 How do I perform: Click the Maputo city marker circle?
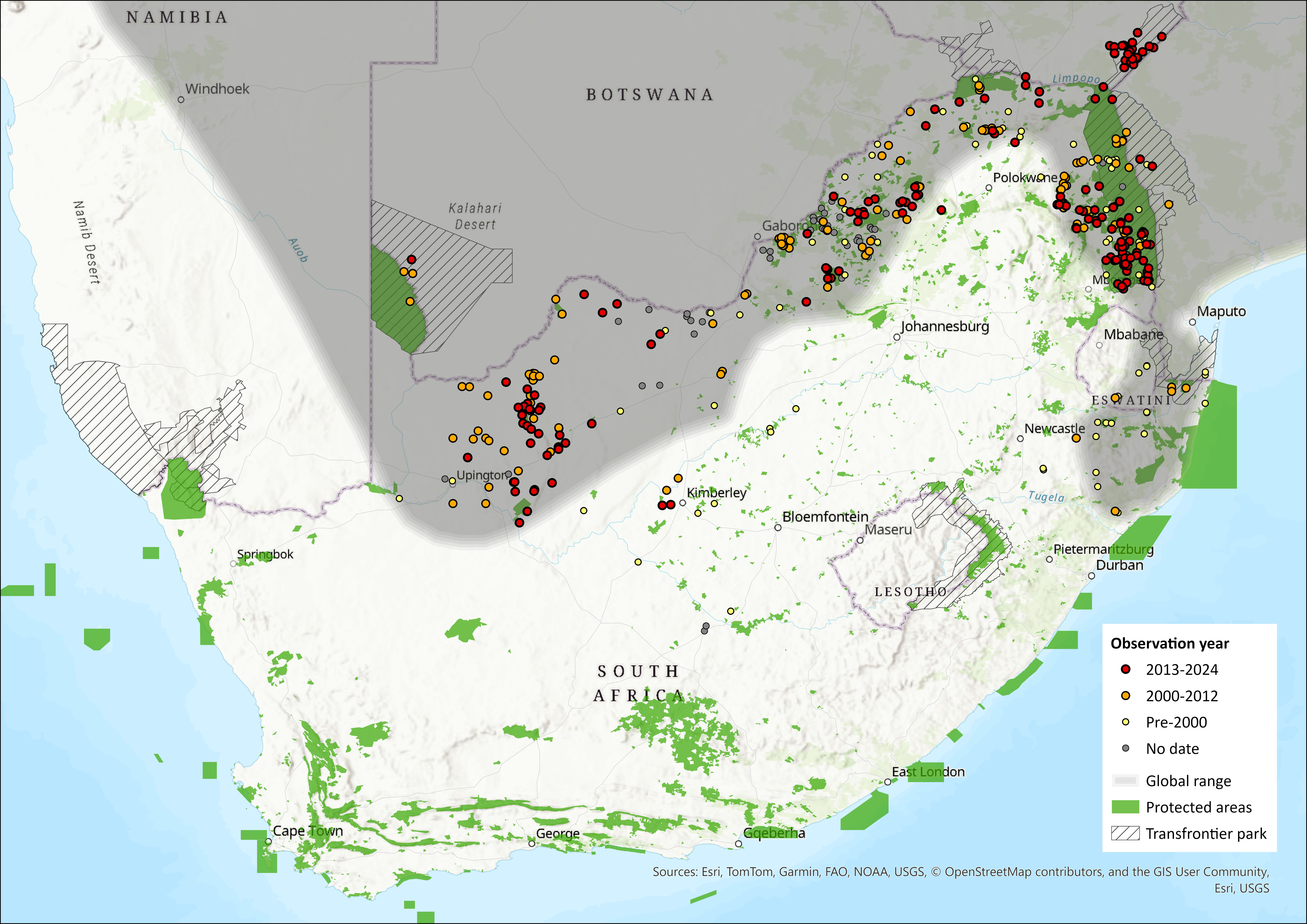pyautogui.click(x=1193, y=322)
